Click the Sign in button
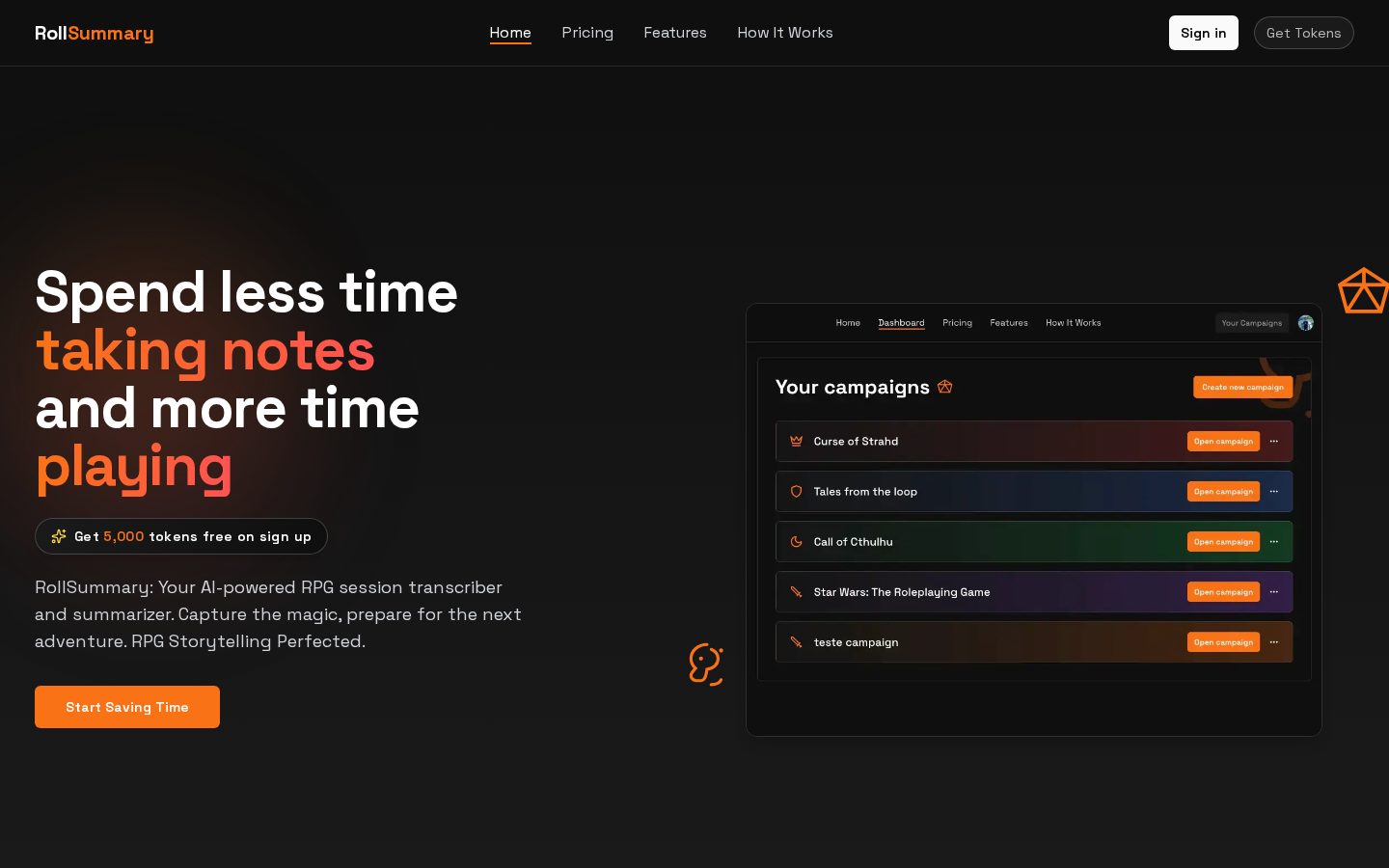Image resolution: width=1389 pixels, height=868 pixels. click(x=1204, y=33)
